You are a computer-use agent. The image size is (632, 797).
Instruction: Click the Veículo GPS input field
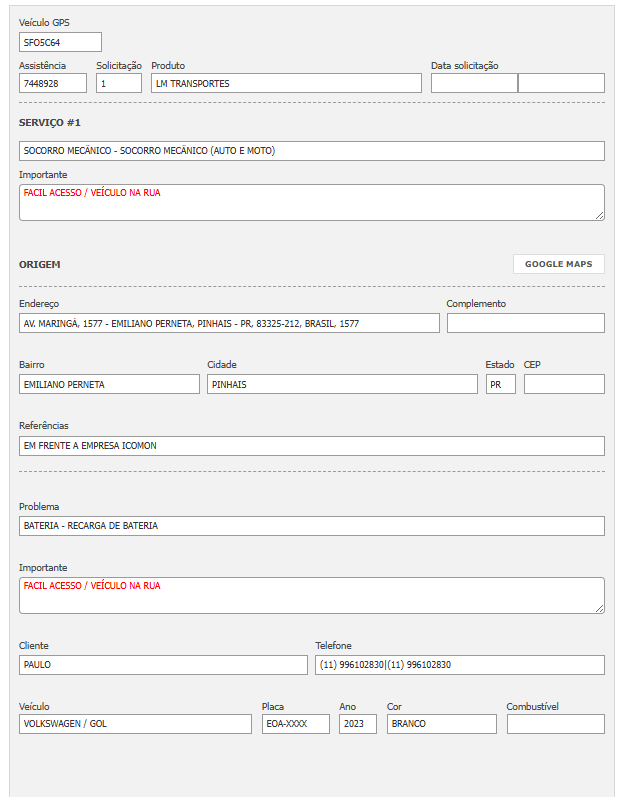[x=60, y=42]
